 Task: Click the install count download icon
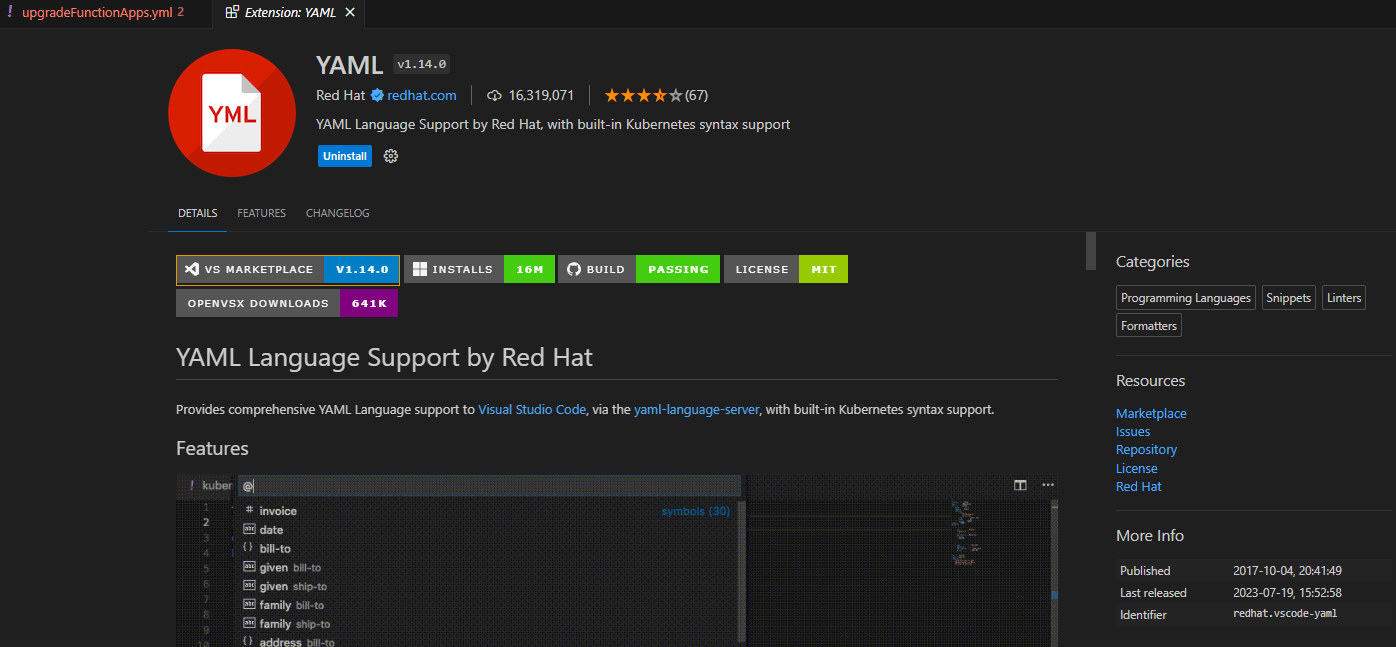coord(494,96)
